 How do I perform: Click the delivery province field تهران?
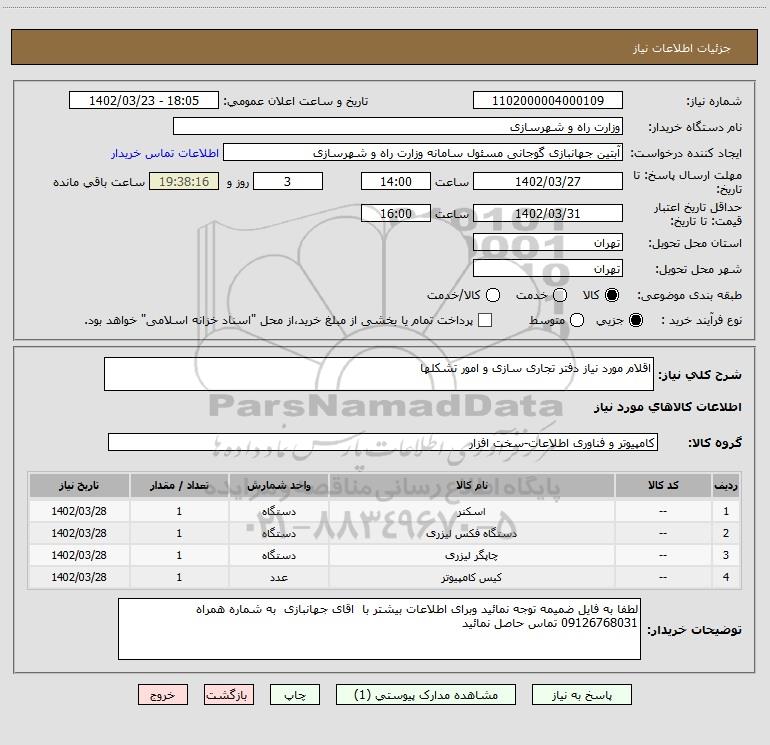point(548,243)
